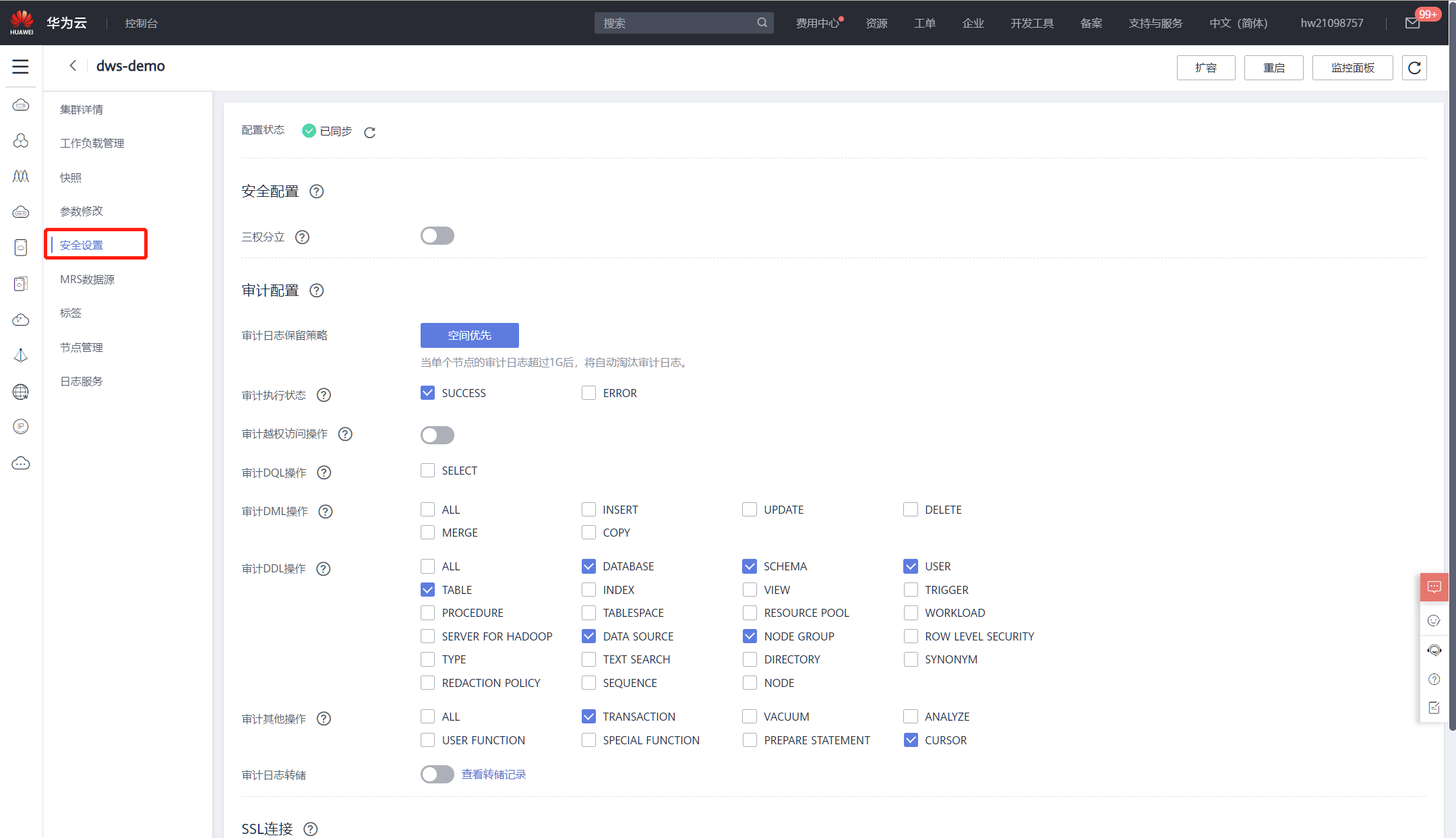Open the hamburger navigation menu

pos(20,67)
